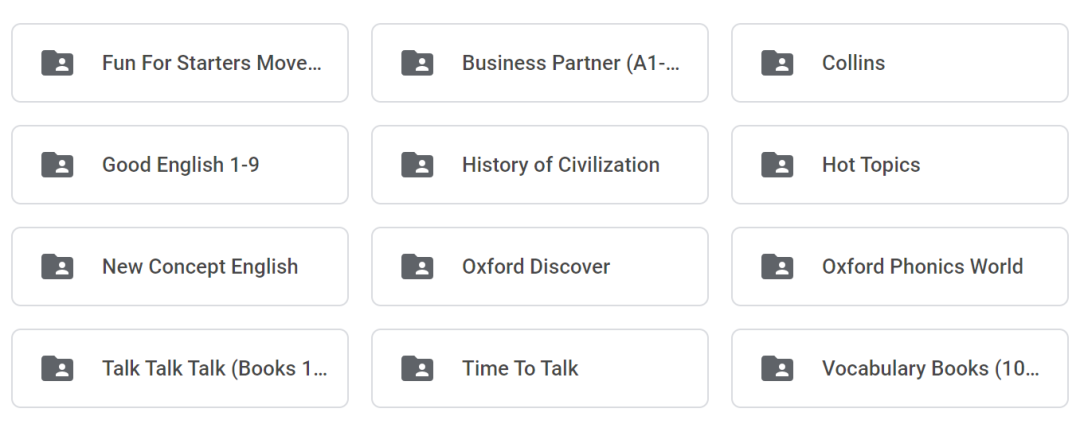The width and height of the screenshot is (1080, 428).
Task: Click folder icon beside Good English 1-9
Action: [x=57, y=165]
